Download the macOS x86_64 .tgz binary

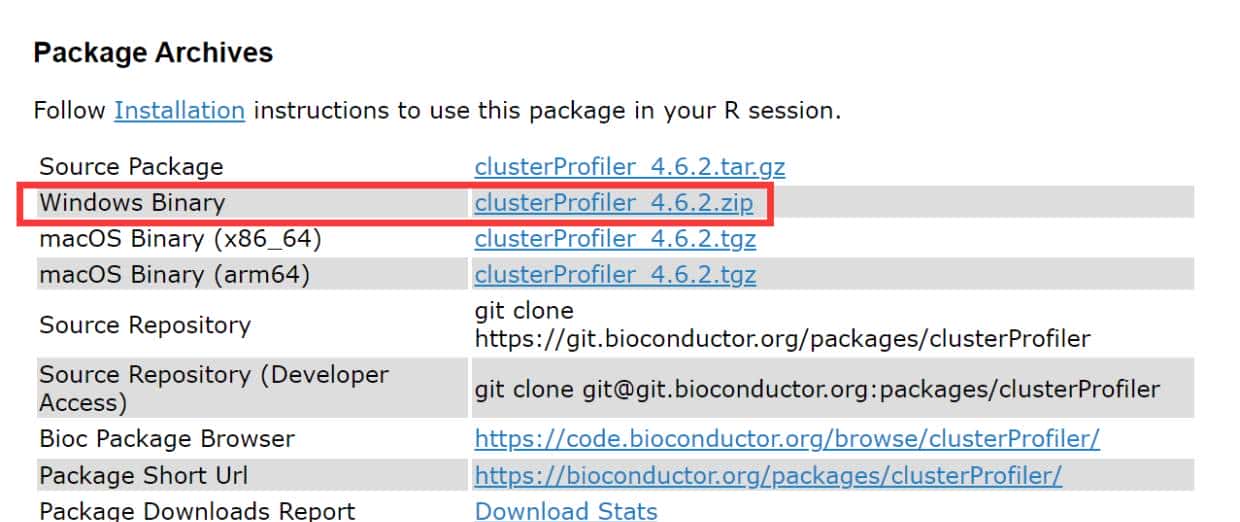[x=615, y=239]
